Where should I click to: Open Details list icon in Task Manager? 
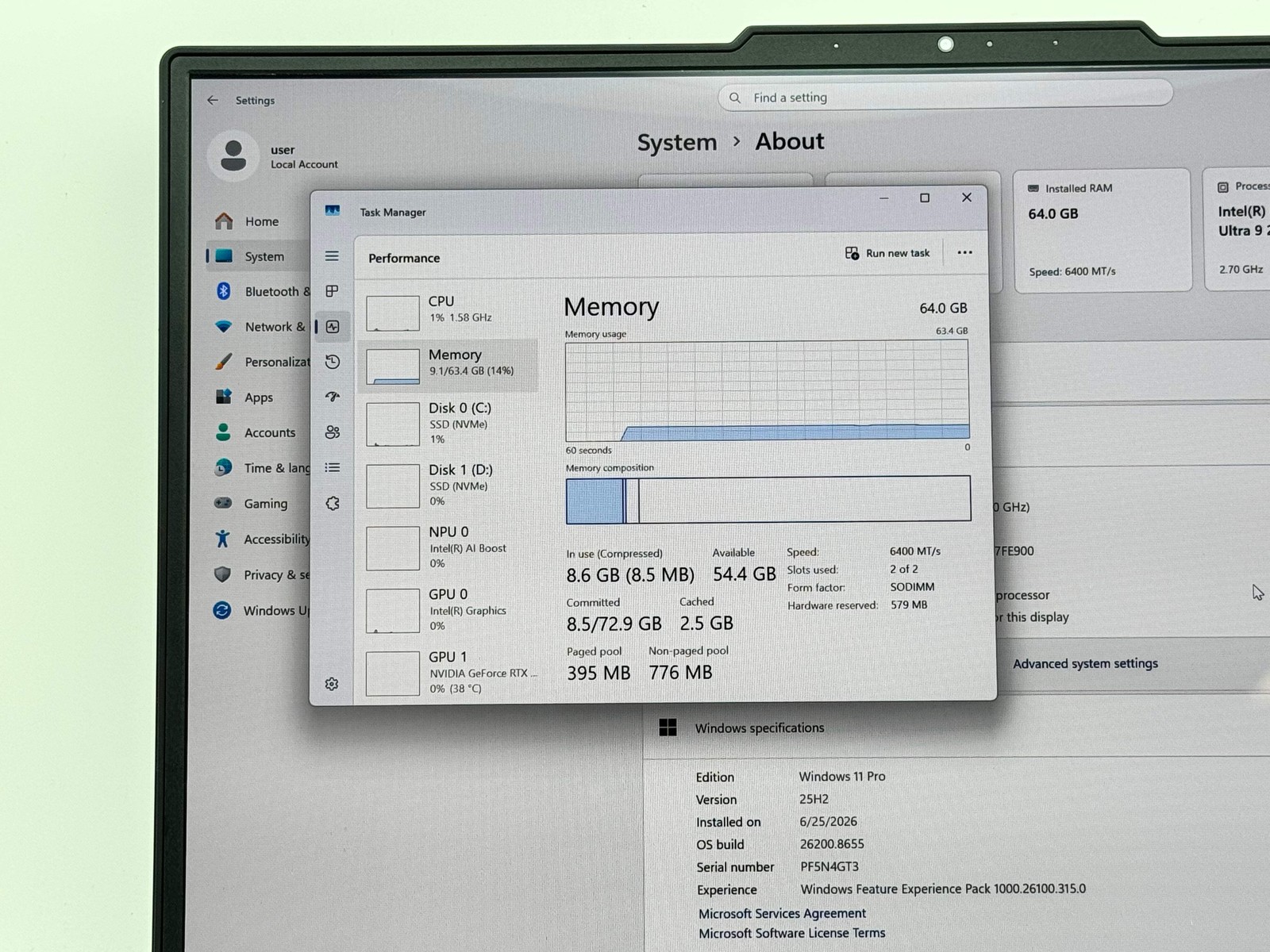click(x=333, y=468)
